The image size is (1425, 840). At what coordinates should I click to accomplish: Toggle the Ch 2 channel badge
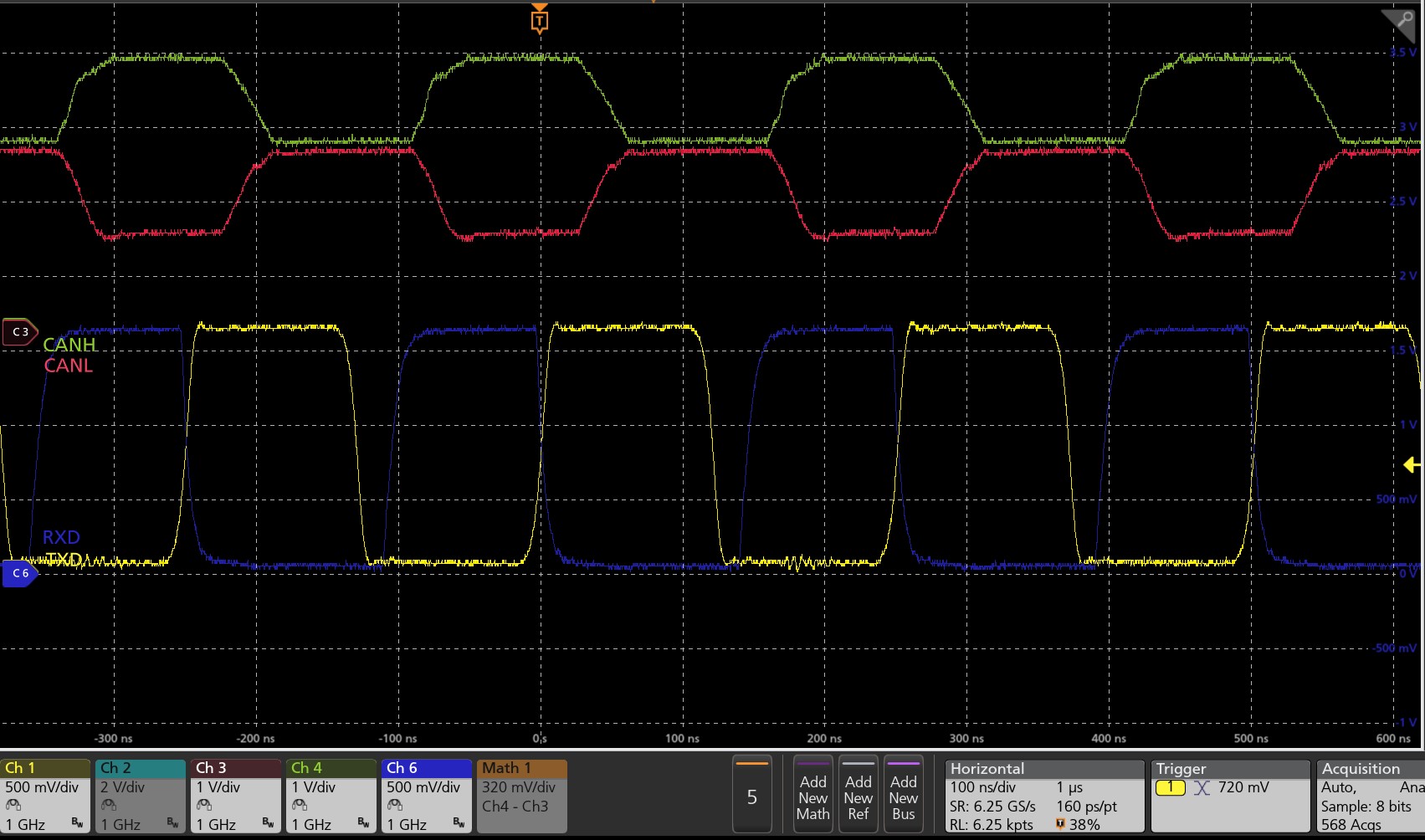pyautogui.click(x=140, y=796)
